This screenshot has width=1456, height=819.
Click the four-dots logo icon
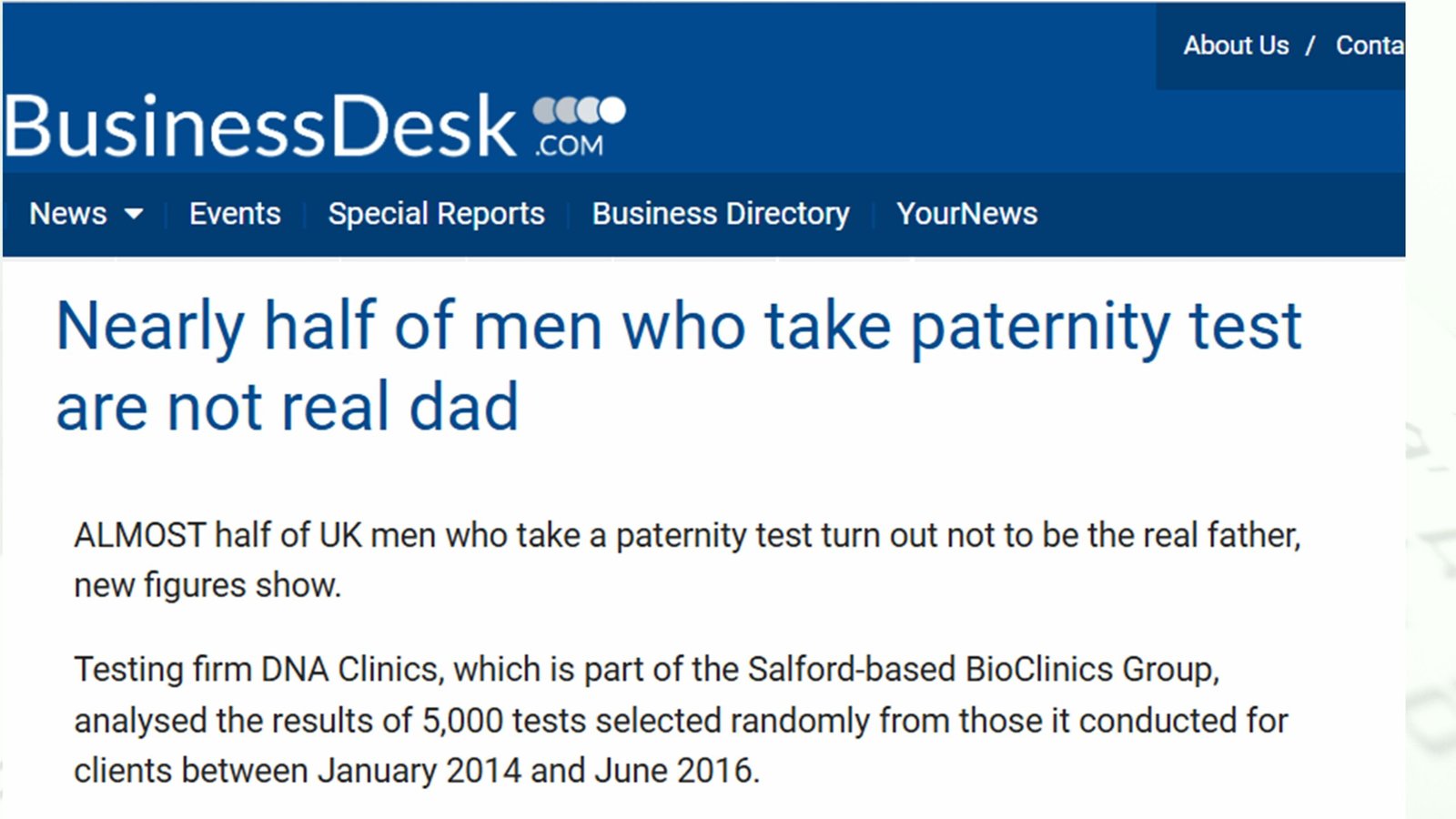579,110
